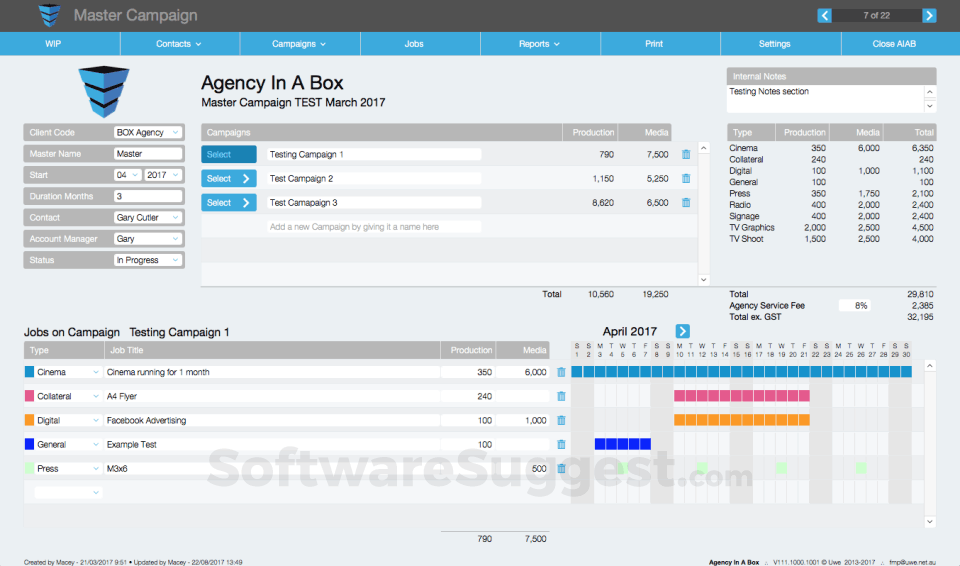Click the Master Name field

(x=148, y=154)
